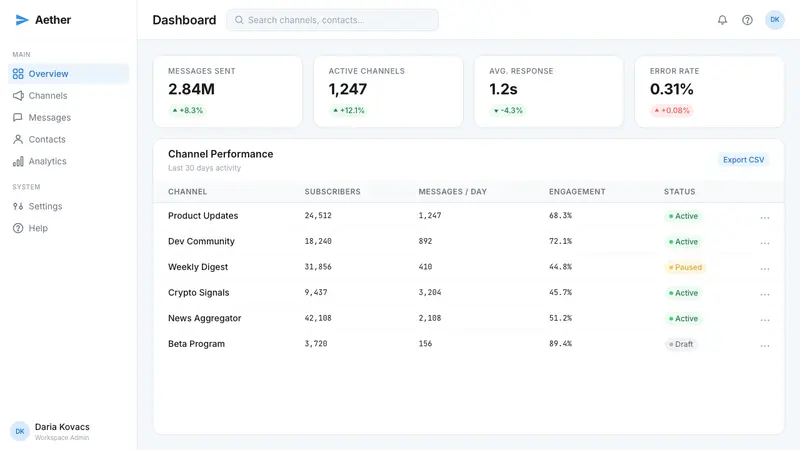Sort by STATUS column header
The height and width of the screenshot is (450, 800).
tap(680, 192)
